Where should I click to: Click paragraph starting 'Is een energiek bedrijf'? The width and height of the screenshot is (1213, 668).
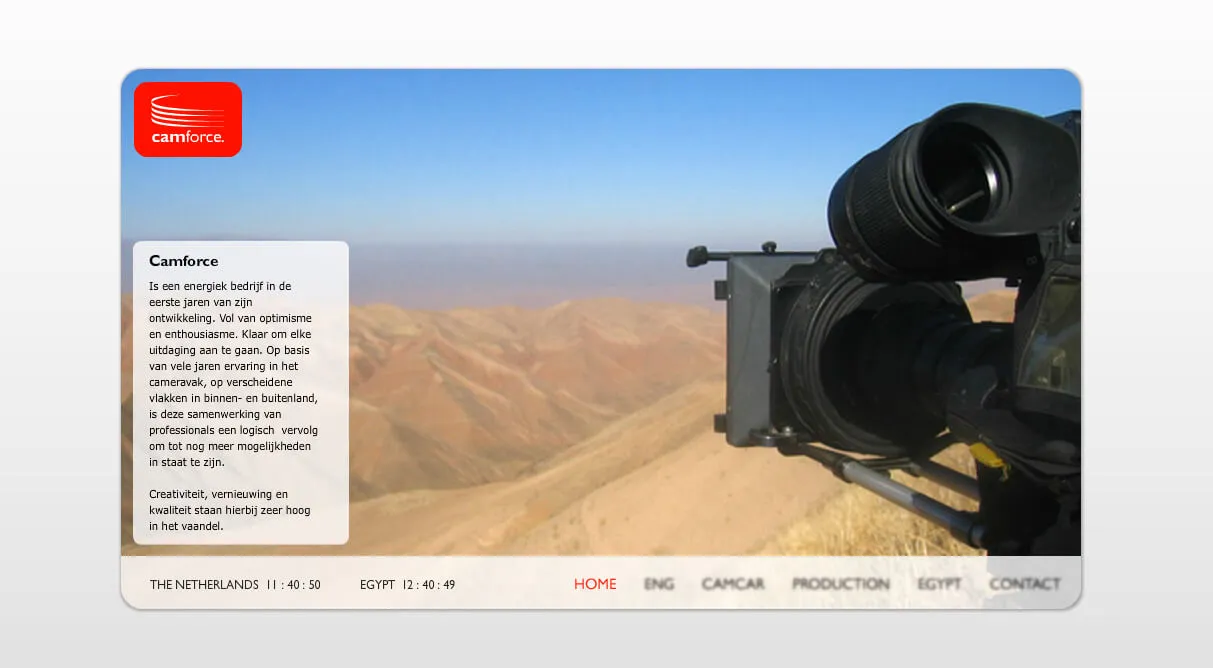coord(234,374)
